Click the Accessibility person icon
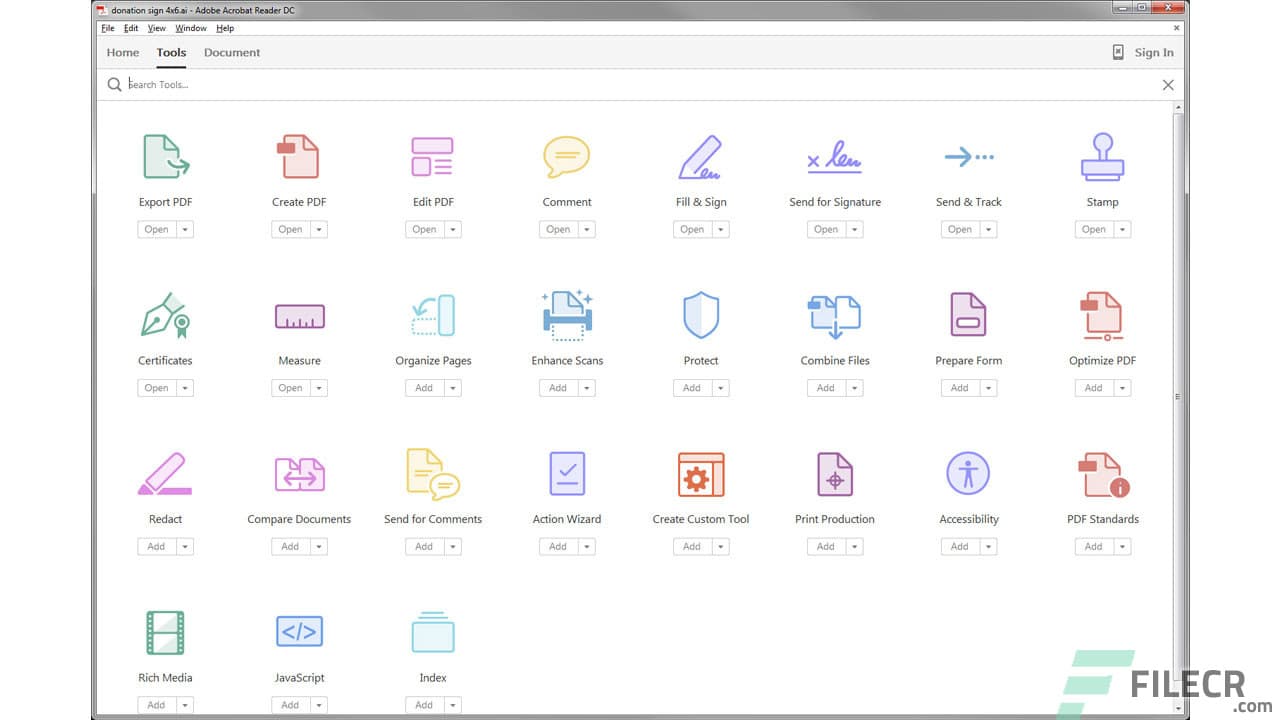Screen dimensions: 1280x720 (968, 473)
